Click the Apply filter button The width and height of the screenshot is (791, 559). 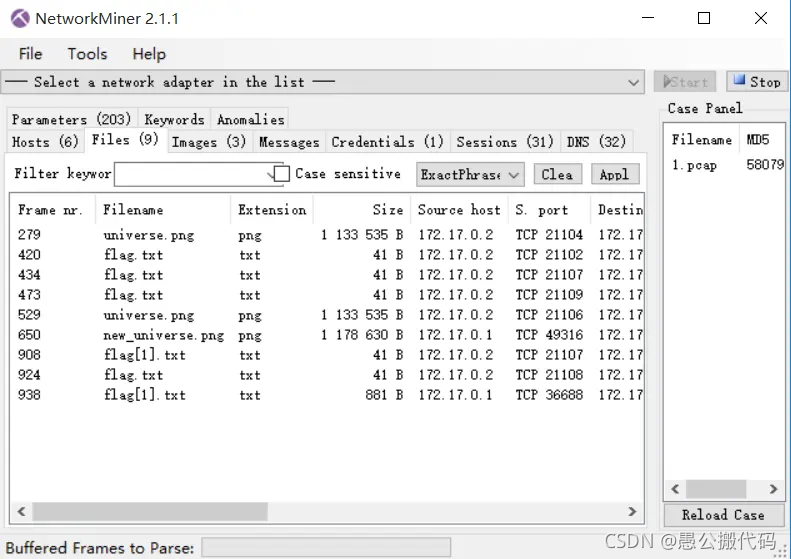614,175
